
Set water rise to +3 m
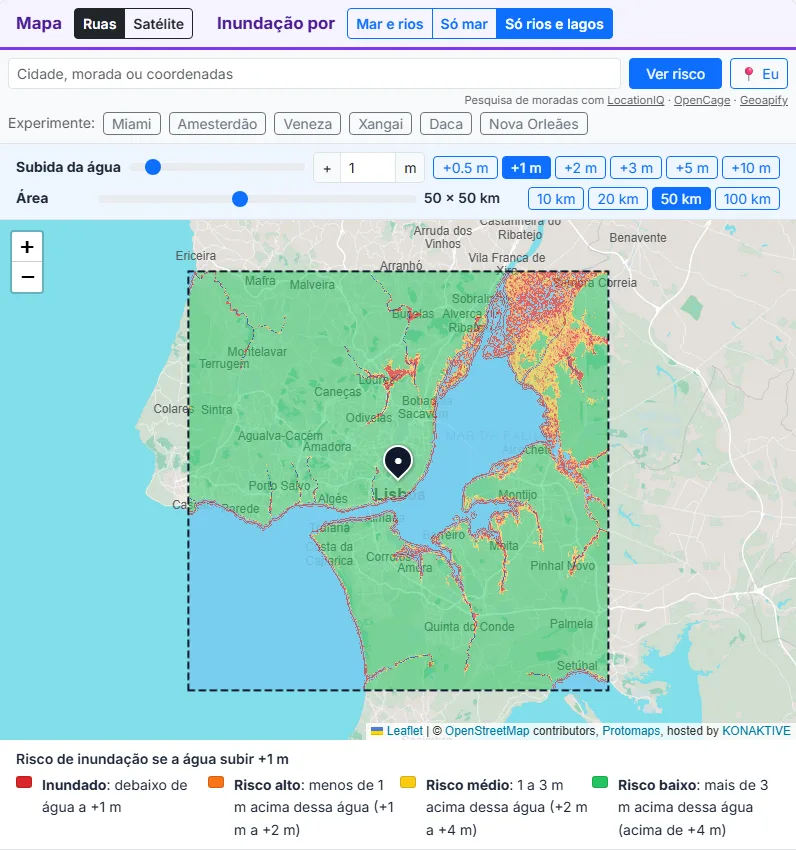pyautogui.click(x=636, y=168)
